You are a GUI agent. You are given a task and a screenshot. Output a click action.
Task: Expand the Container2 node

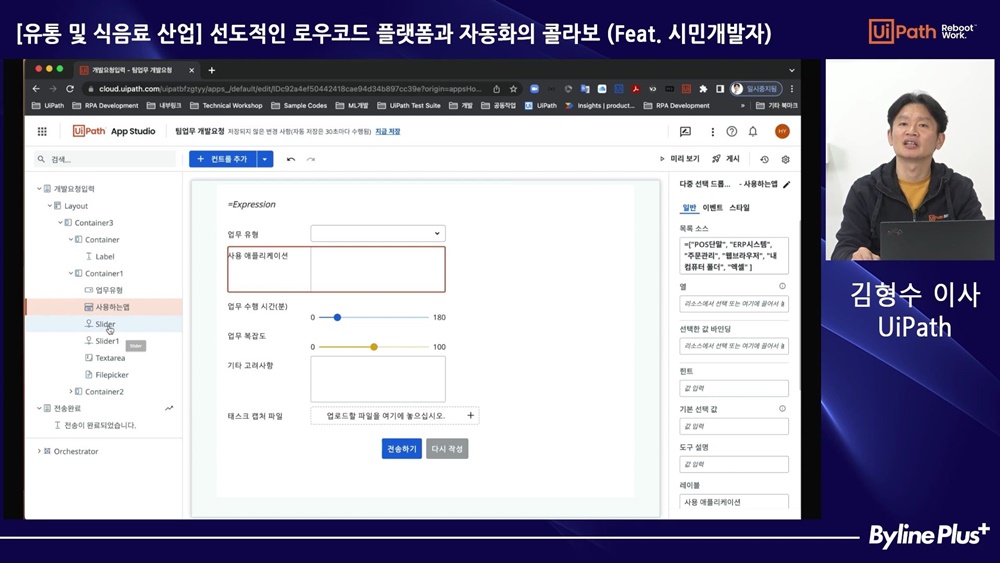(71, 391)
